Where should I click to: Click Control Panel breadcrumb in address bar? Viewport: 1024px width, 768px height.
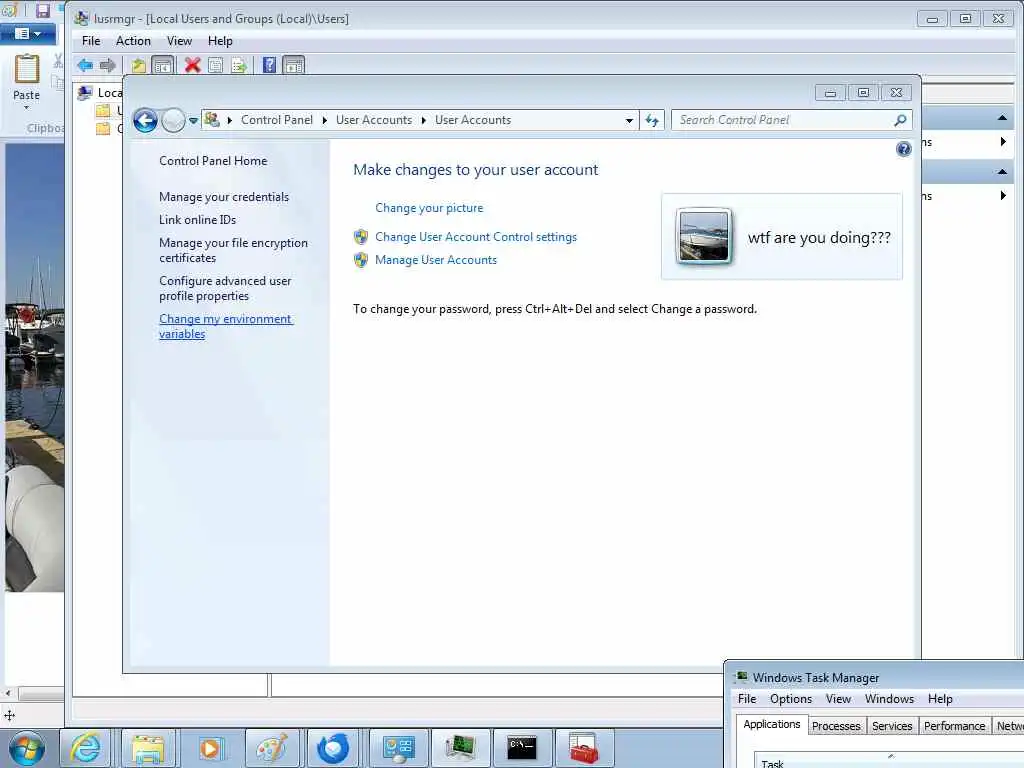pyautogui.click(x=277, y=120)
